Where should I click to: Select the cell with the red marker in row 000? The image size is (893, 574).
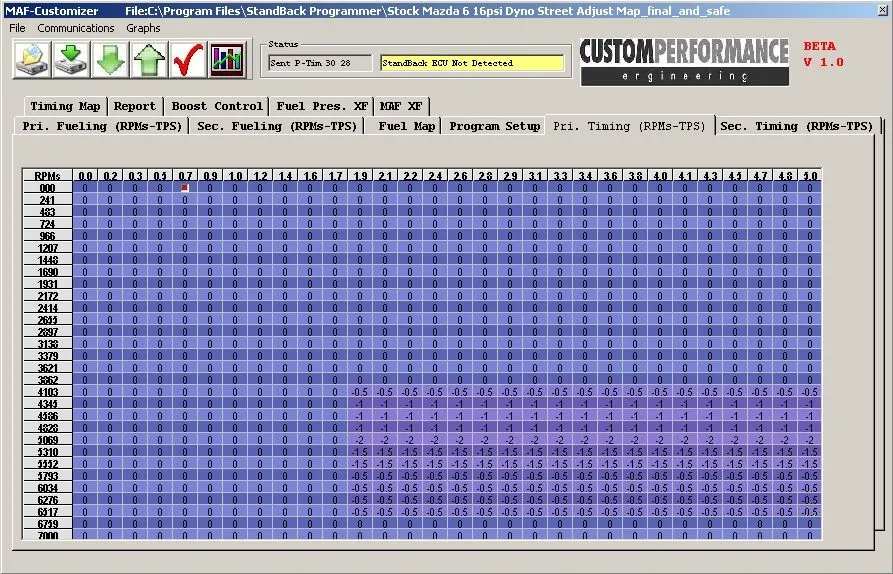point(185,188)
